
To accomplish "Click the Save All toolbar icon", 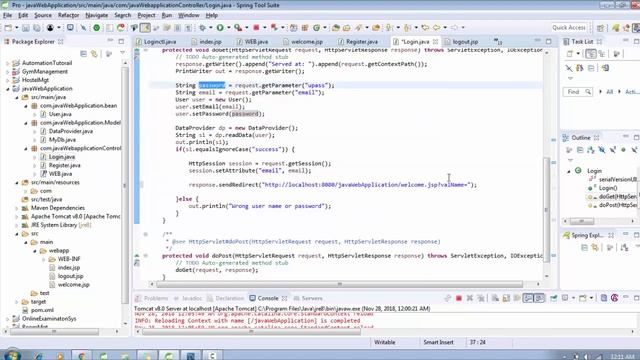I will point(37,28).
